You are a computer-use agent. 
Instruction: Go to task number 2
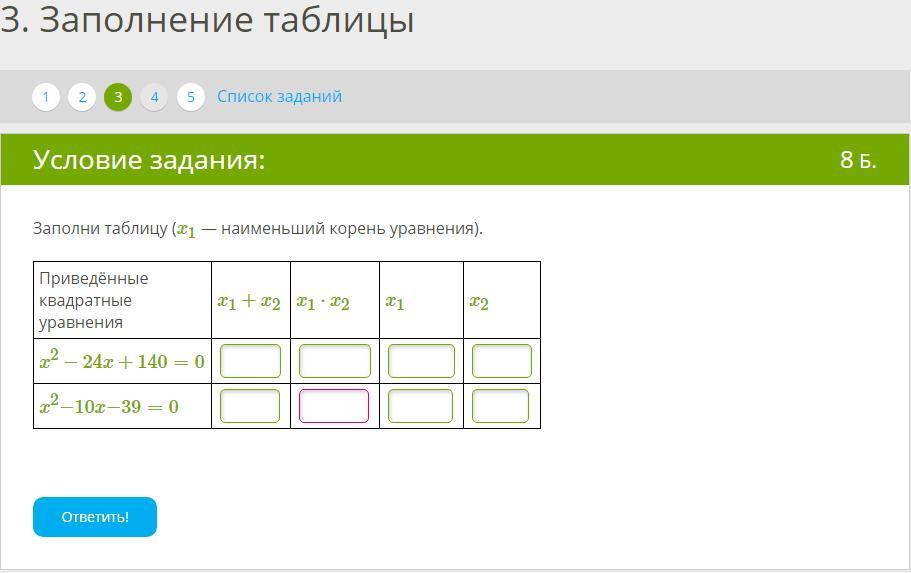pyautogui.click(x=82, y=97)
